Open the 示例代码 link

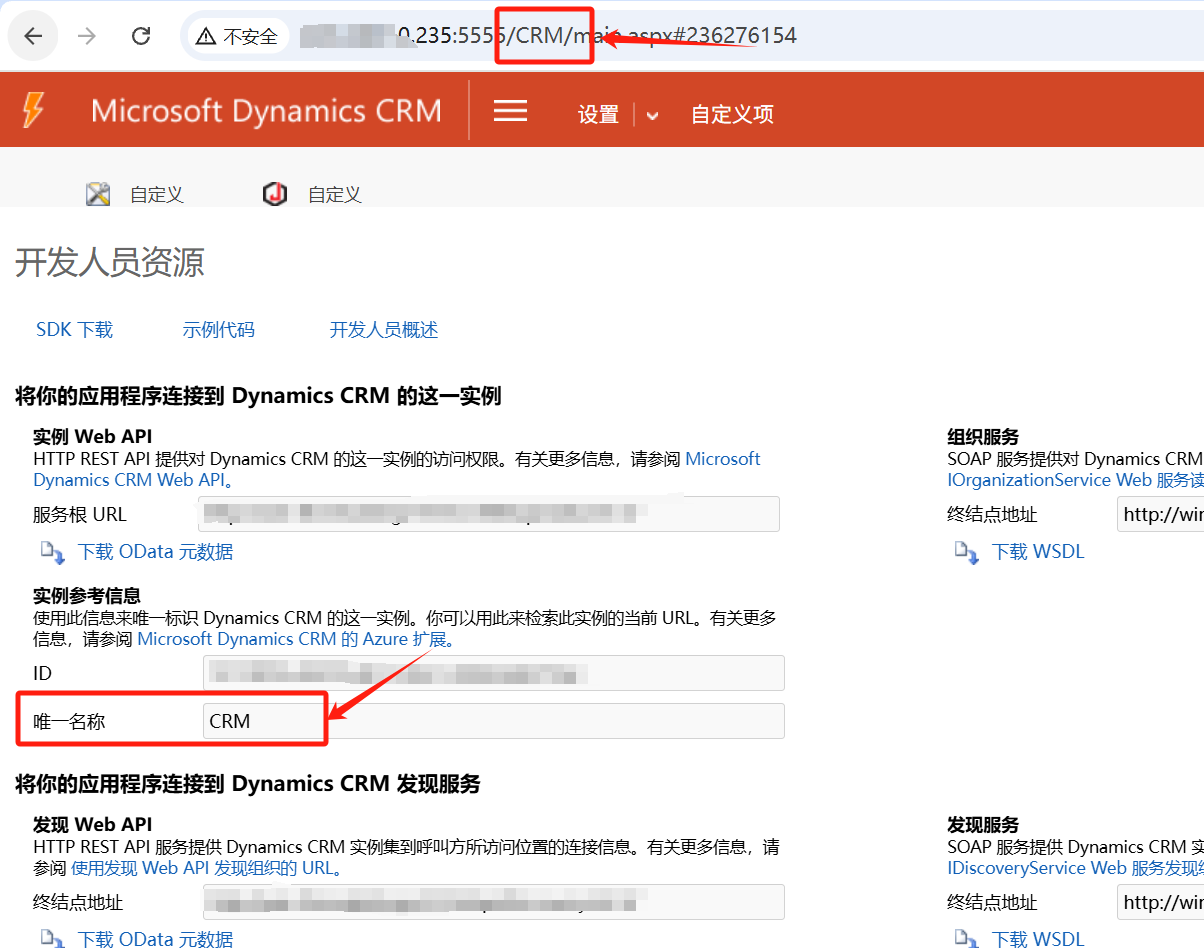(x=218, y=329)
